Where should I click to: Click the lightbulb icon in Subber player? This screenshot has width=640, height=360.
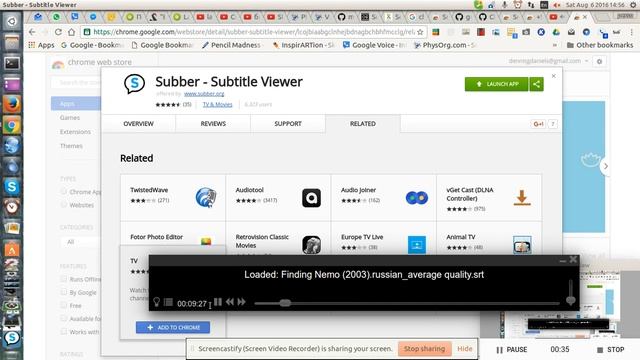click(x=156, y=302)
